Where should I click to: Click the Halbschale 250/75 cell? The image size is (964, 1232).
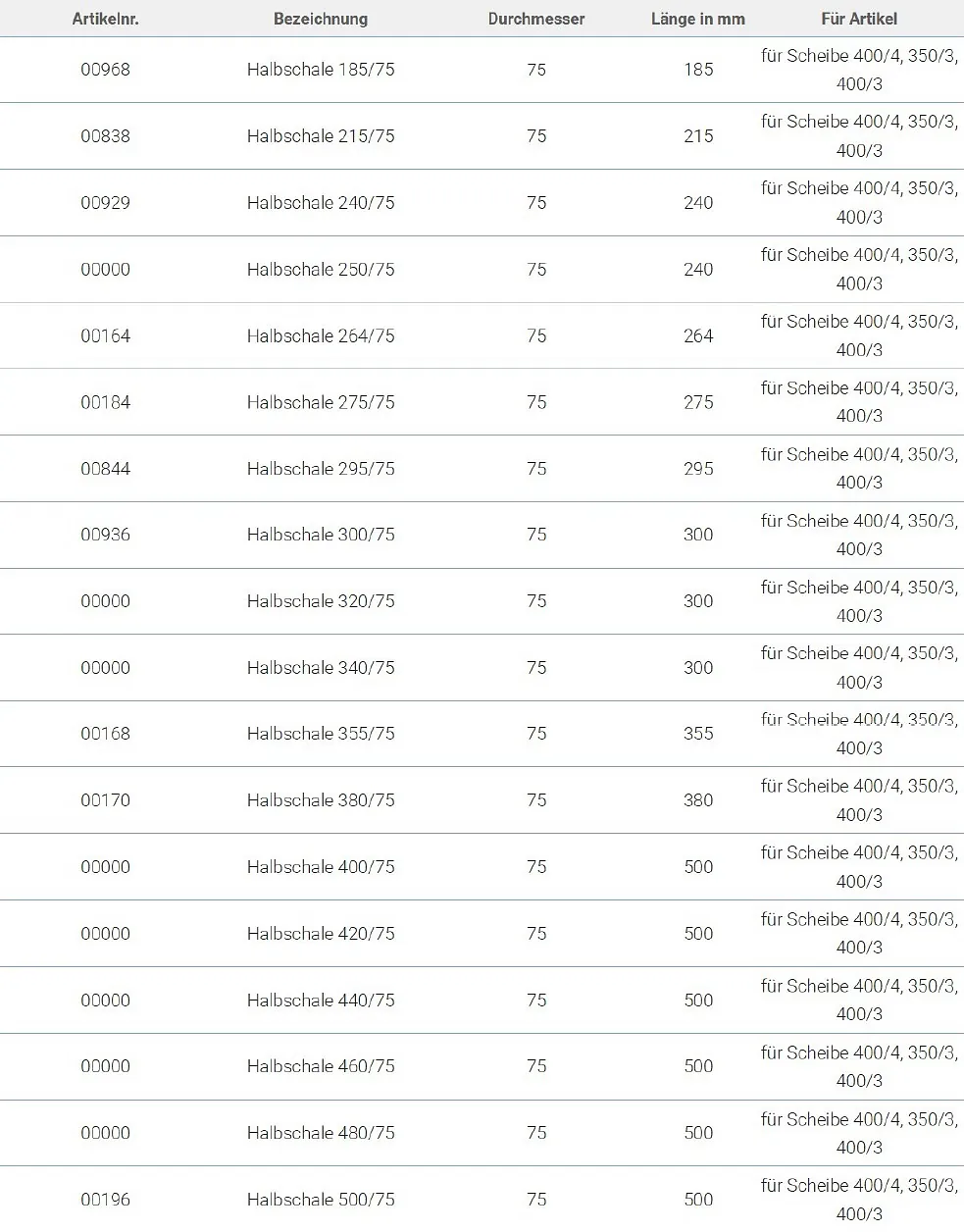coord(321,270)
